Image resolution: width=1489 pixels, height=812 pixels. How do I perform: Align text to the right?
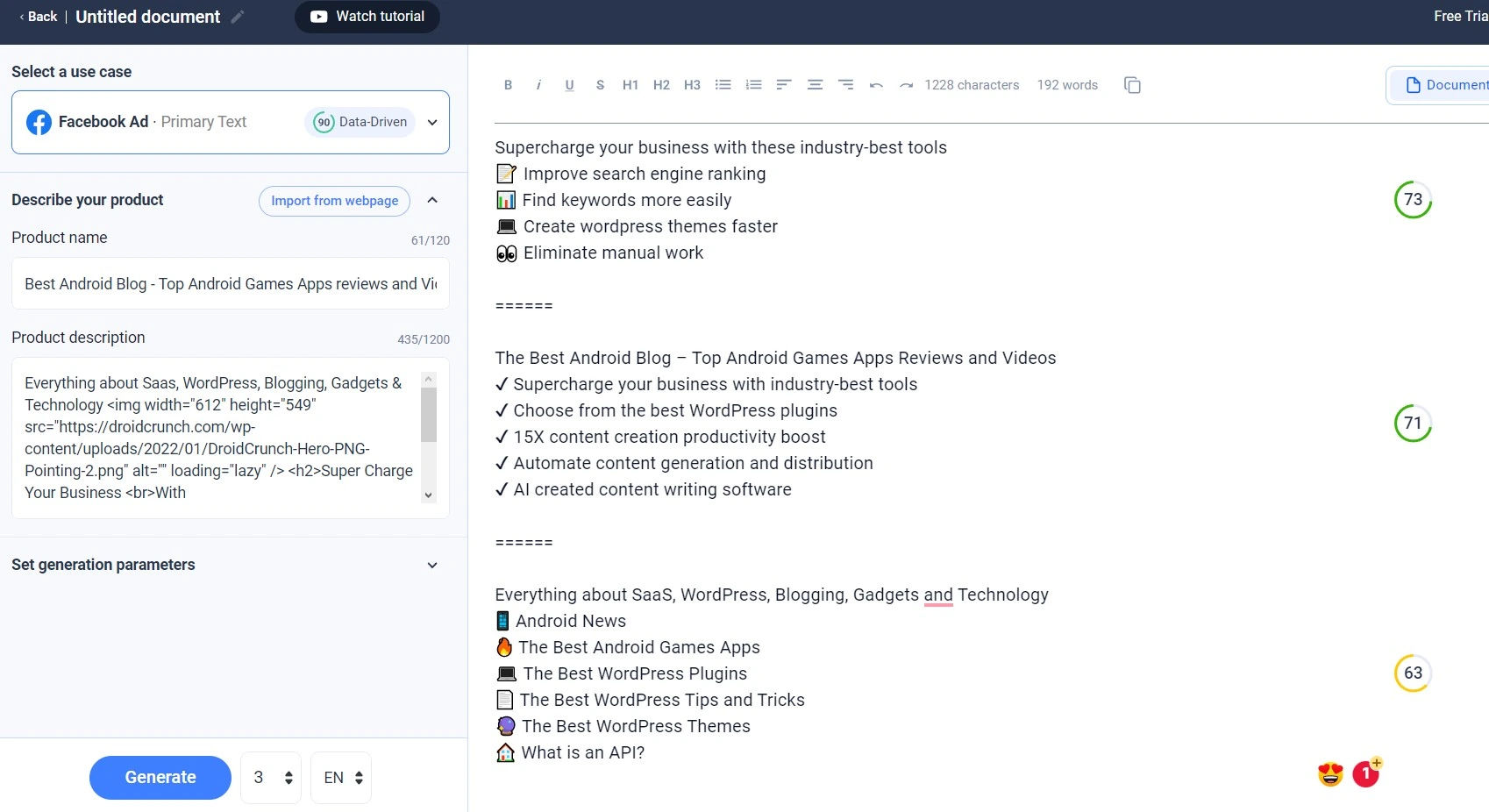point(845,85)
